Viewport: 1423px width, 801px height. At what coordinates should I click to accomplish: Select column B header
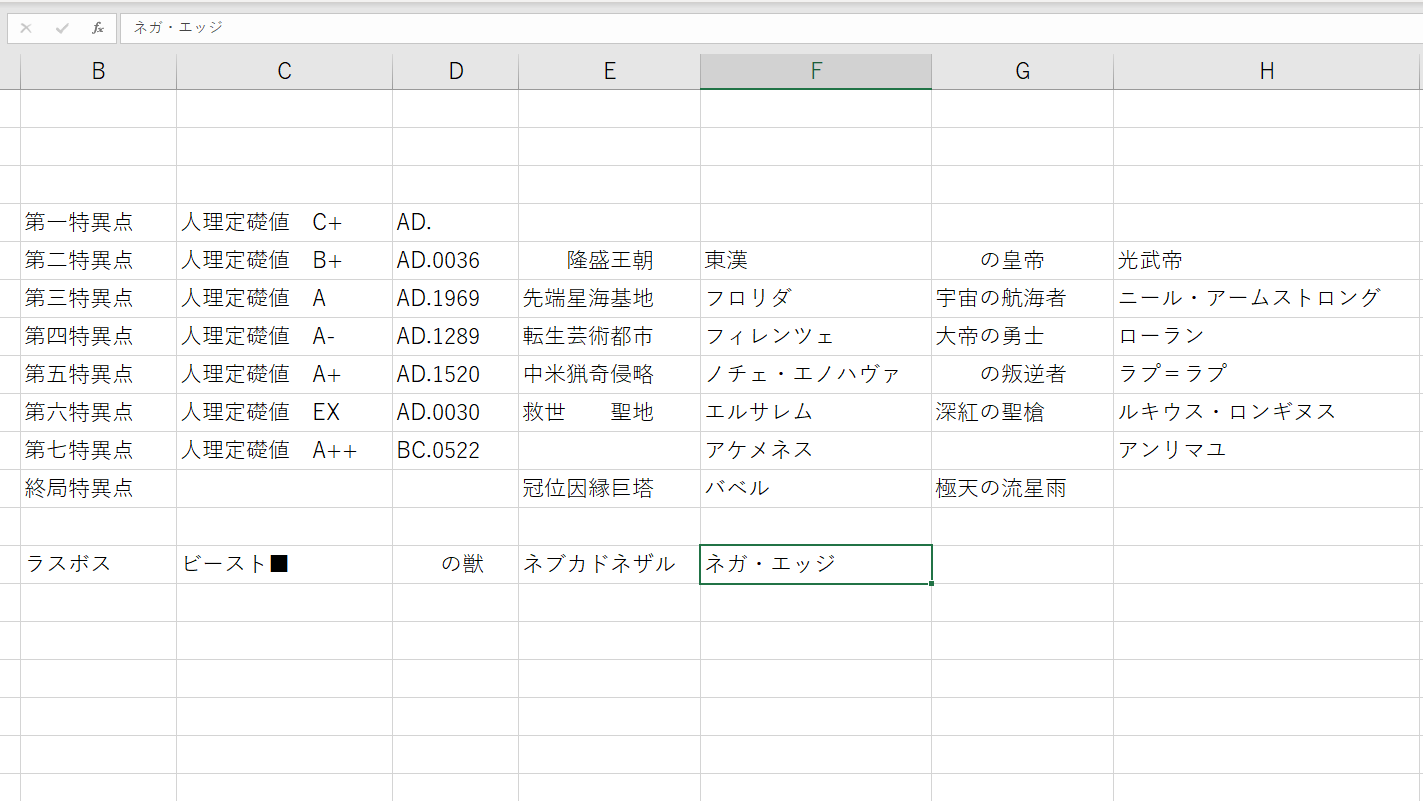98,71
